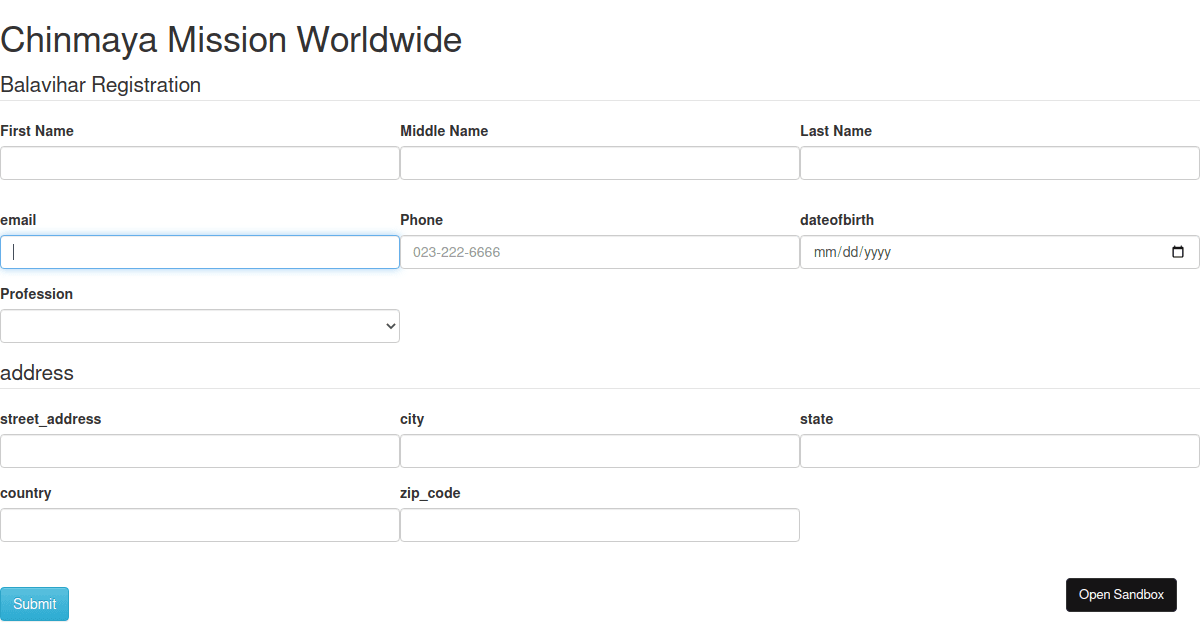
Task: Click the email input field
Action: pos(200,251)
